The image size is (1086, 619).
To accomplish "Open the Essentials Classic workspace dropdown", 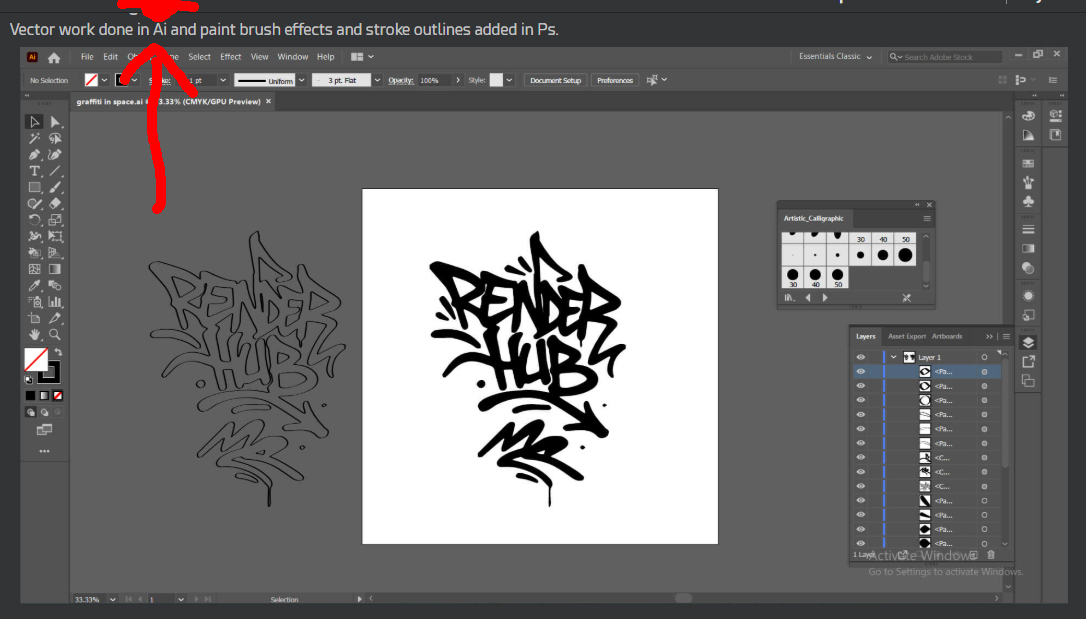I will [835, 57].
